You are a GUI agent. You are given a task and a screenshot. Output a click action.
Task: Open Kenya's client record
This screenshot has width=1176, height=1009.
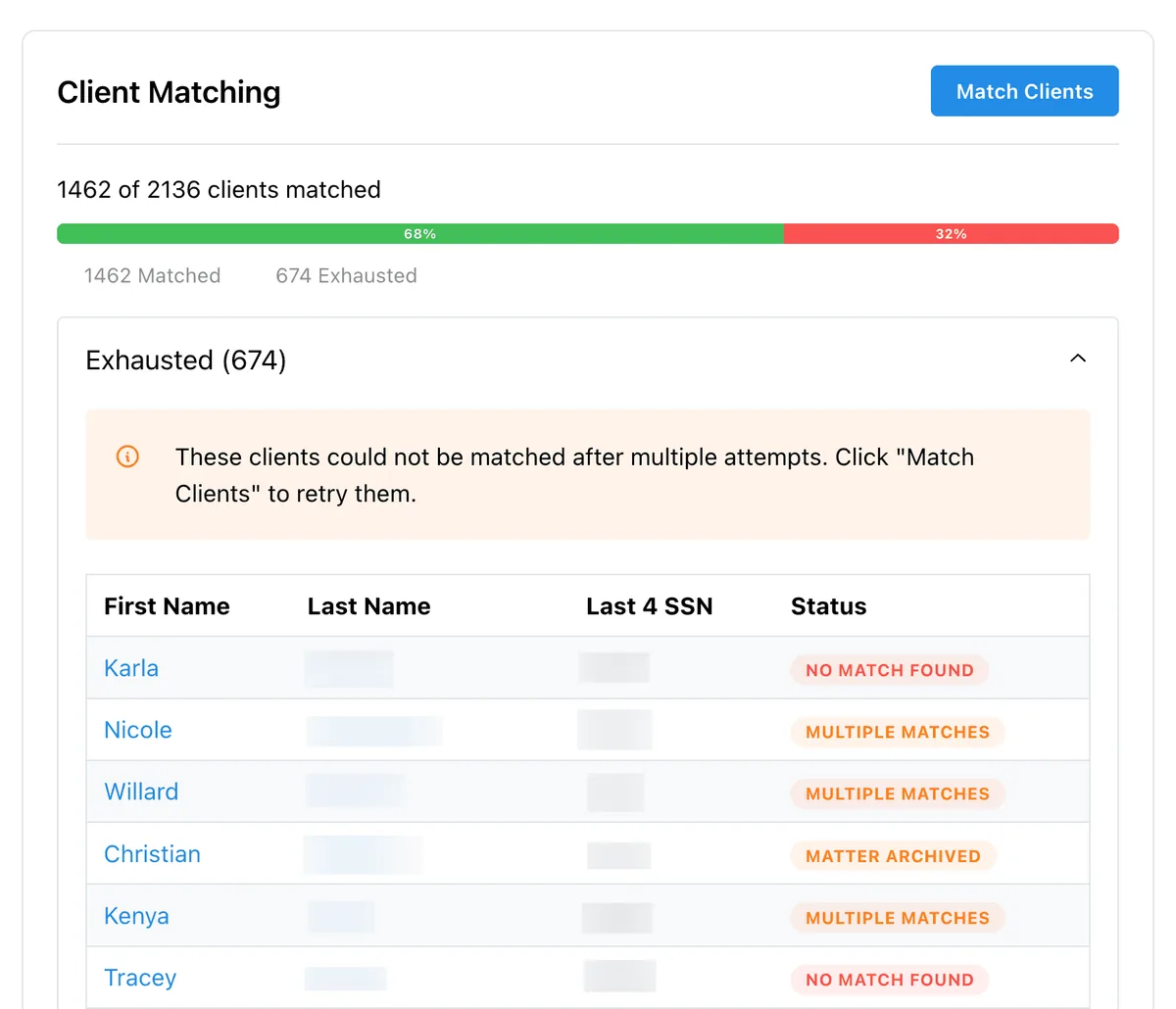coord(136,916)
